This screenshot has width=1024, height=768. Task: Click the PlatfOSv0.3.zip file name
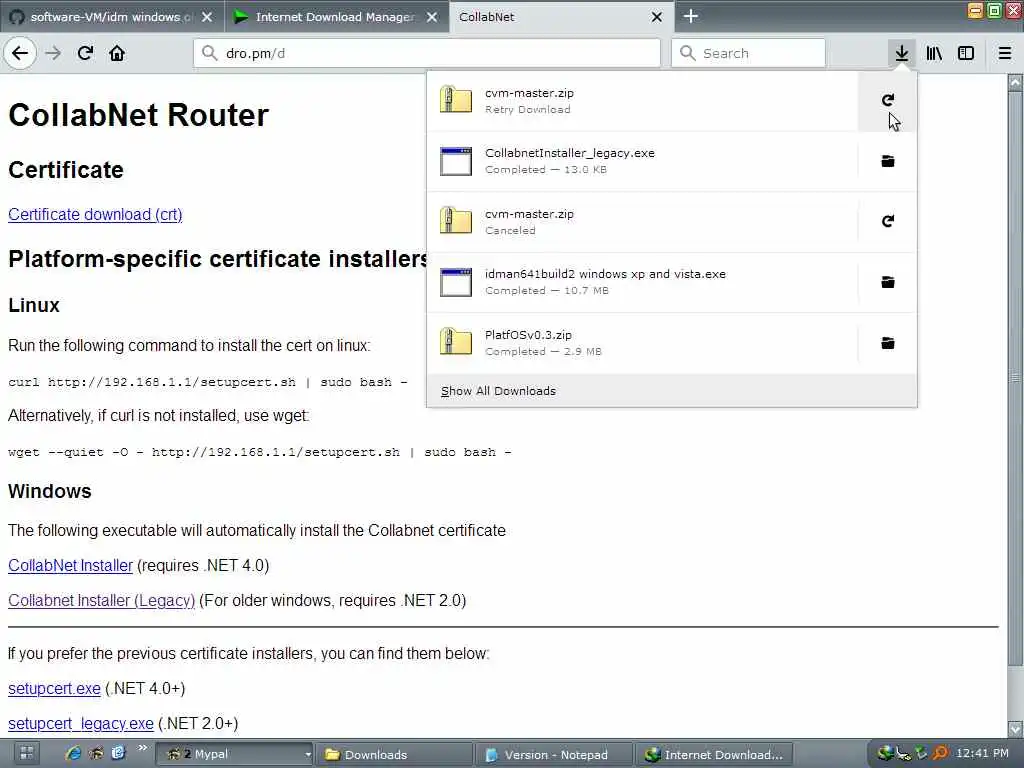click(528, 334)
